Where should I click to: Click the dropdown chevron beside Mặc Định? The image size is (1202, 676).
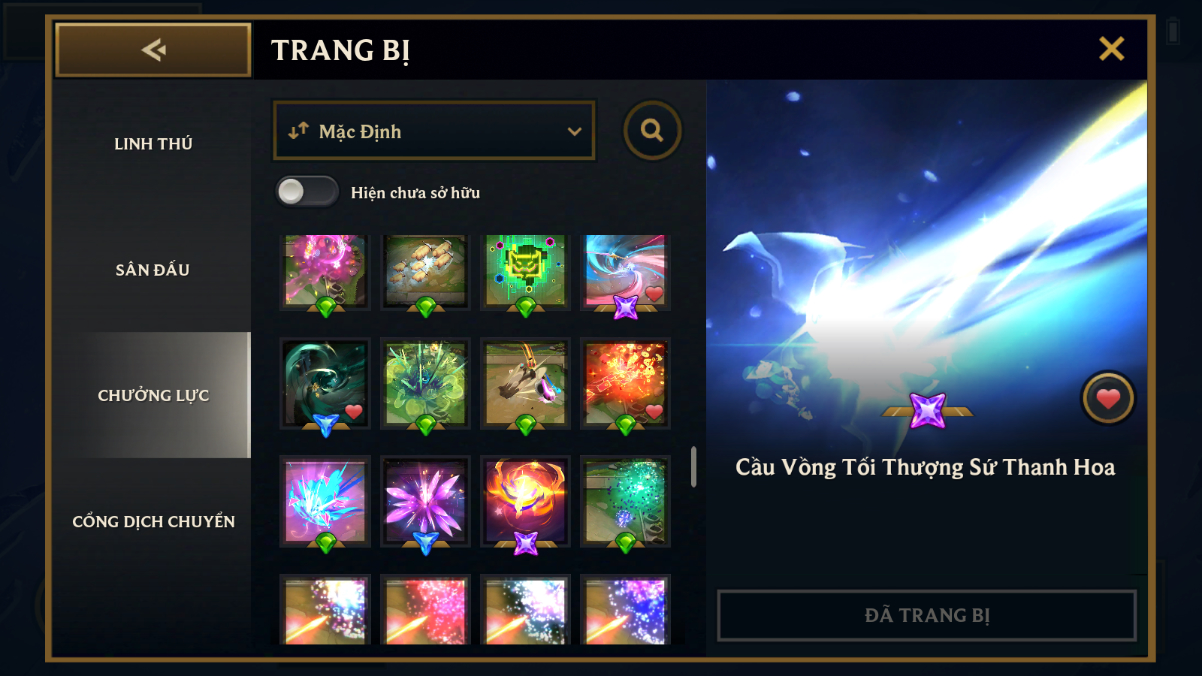coord(574,131)
